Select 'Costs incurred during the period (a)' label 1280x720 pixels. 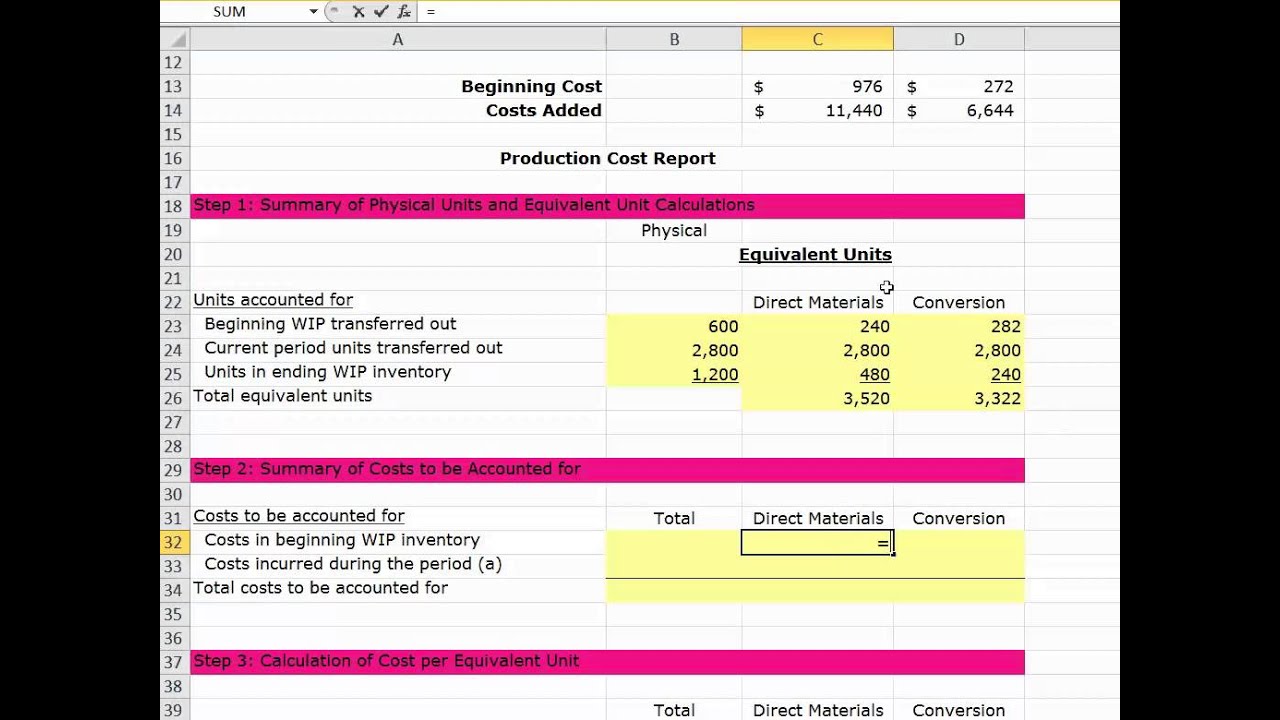(x=353, y=564)
